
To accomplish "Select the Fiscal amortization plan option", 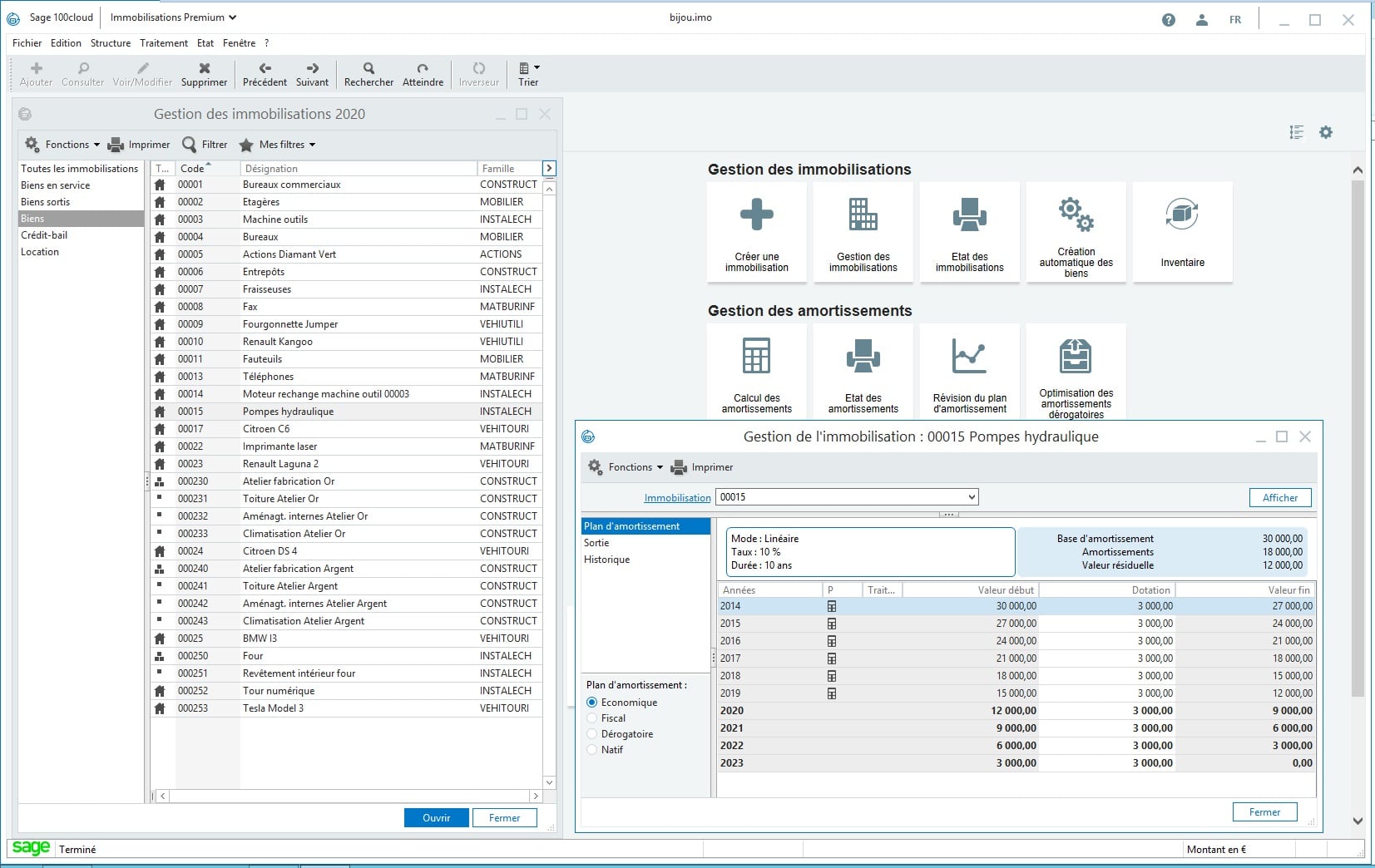I will [592, 718].
